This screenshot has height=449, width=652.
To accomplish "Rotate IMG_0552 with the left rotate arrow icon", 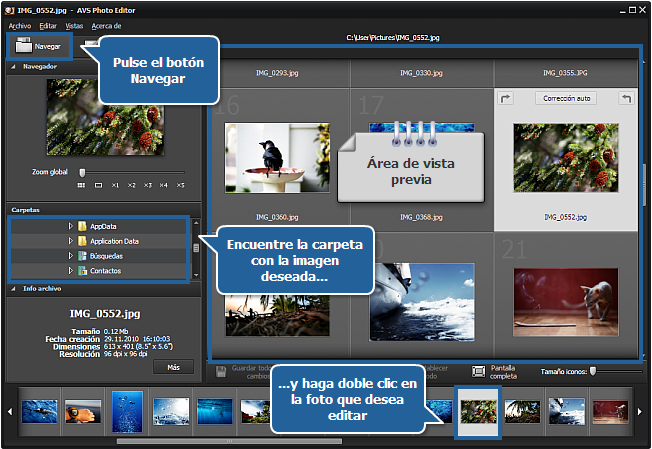I will (x=504, y=98).
